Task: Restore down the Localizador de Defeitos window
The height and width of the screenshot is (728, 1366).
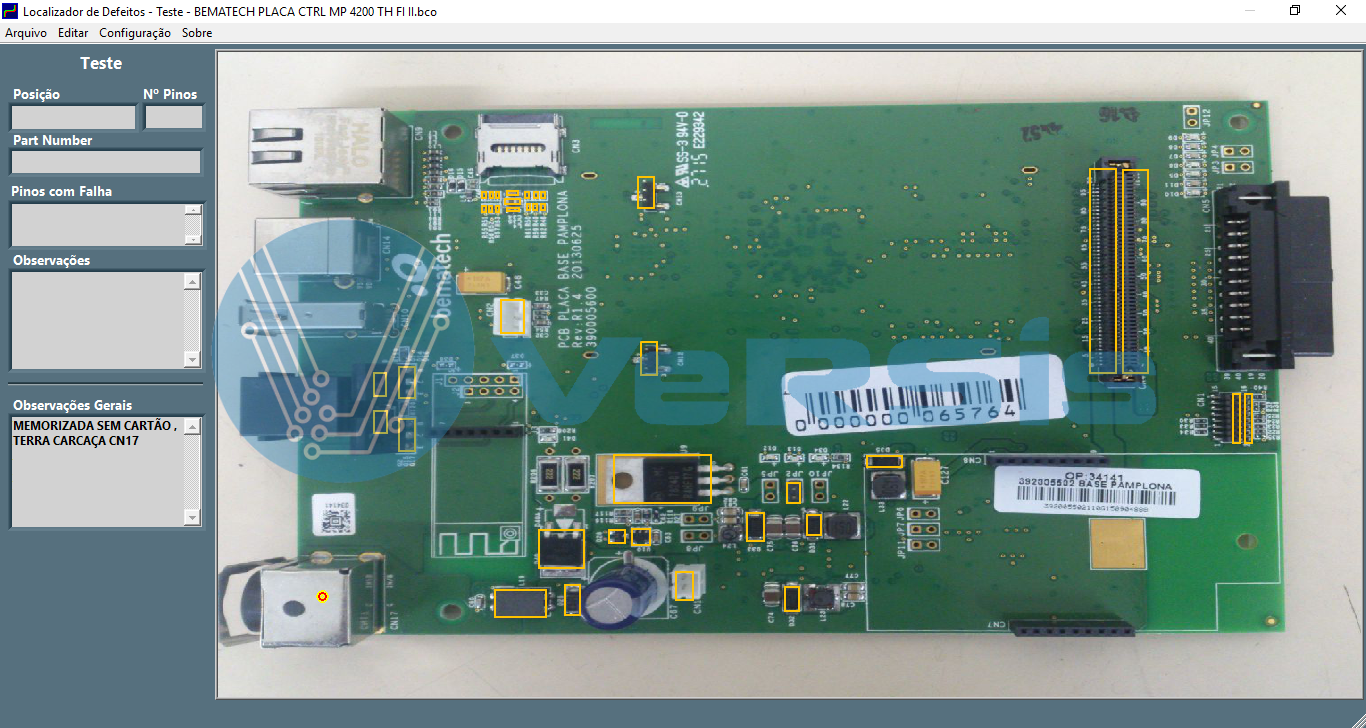Action: pos(1295,11)
